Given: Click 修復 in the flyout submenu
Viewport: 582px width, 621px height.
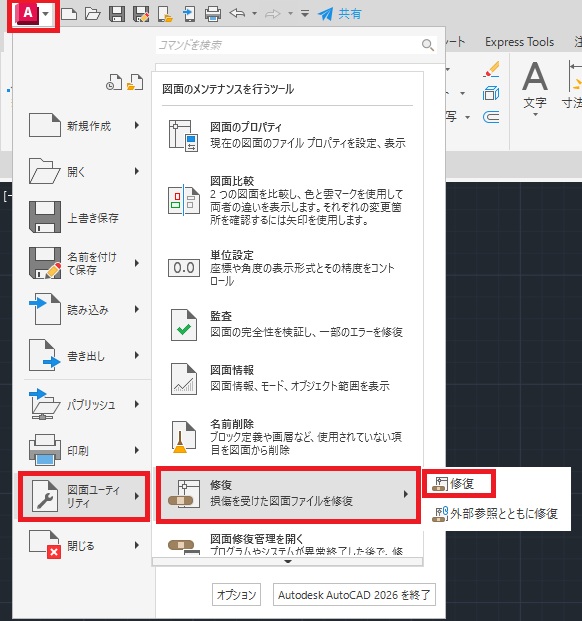Looking at the screenshot, I should [x=458, y=484].
